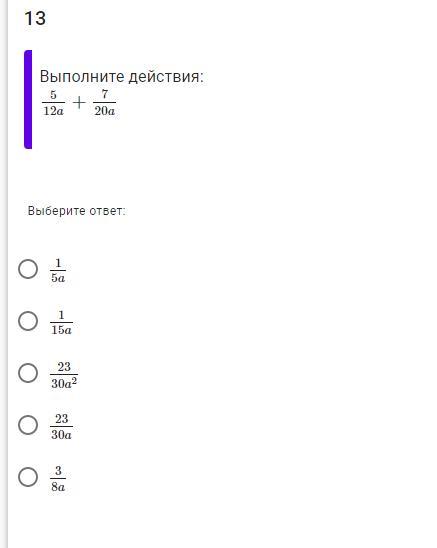Screen dimensions: 437x548
Task: Click the purple vertical bar beside the question
Action: [x=28, y=99]
